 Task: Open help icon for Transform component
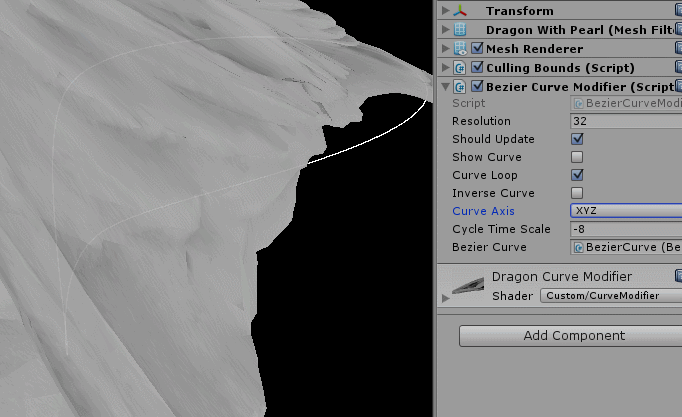click(x=679, y=10)
